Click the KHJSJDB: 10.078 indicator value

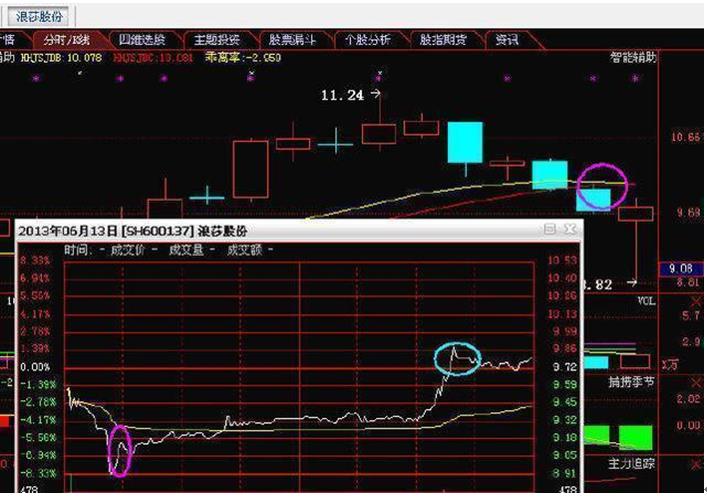[x=62, y=58]
